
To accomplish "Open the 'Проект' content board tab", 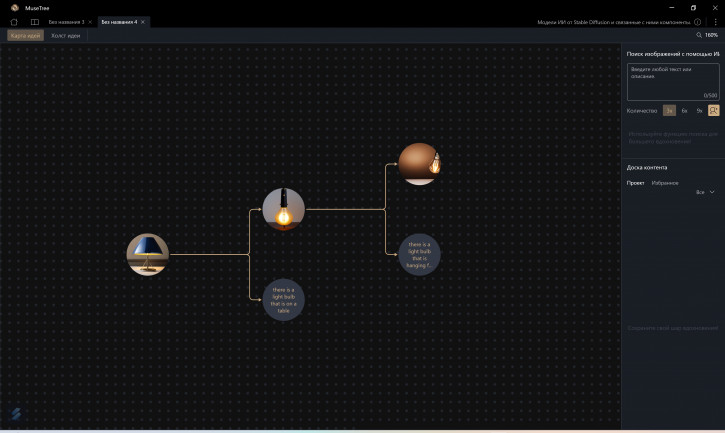I will tap(635, 183).
